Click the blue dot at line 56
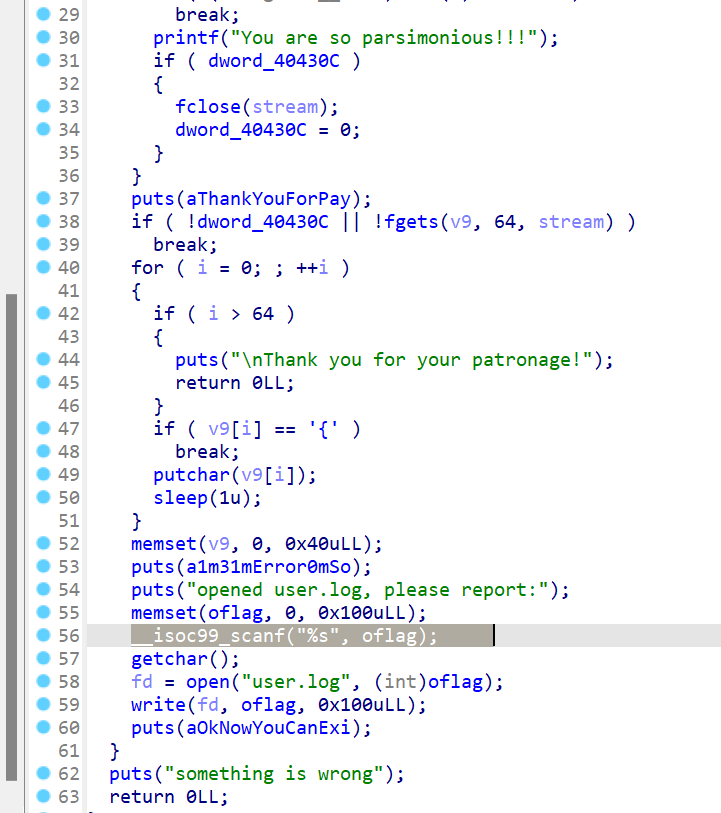The width and height of the screenshot is (721, 813). tap(42, 636)
